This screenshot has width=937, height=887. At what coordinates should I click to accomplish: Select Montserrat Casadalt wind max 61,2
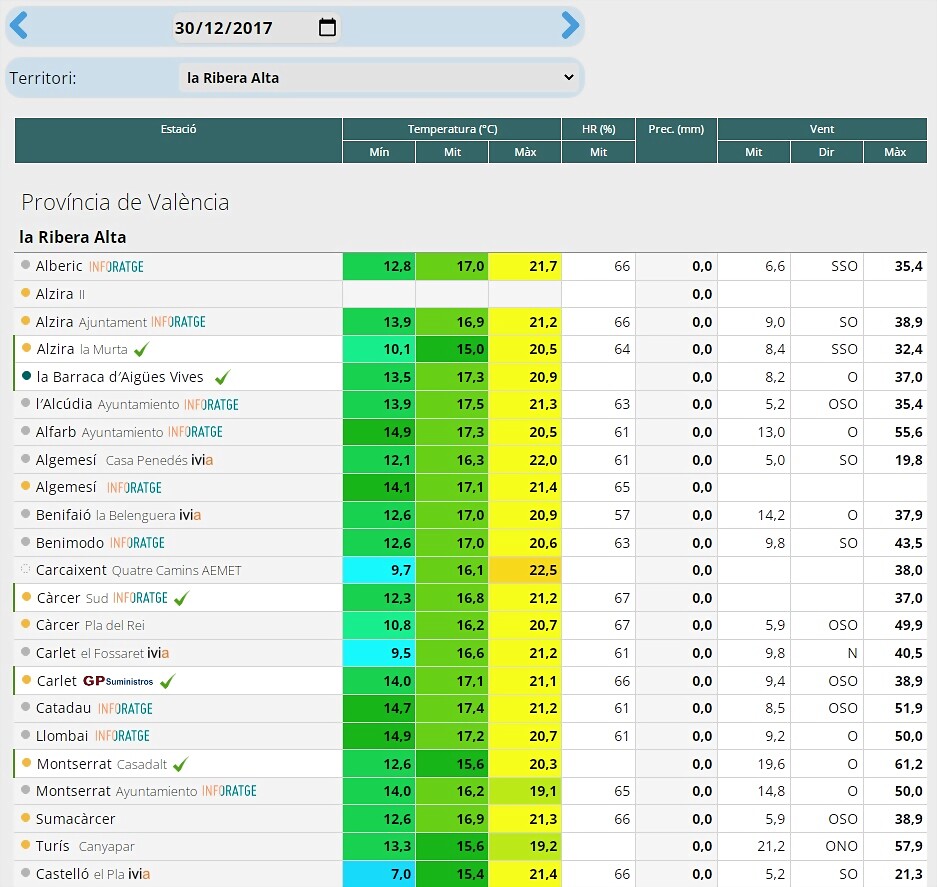click(895, 764)
